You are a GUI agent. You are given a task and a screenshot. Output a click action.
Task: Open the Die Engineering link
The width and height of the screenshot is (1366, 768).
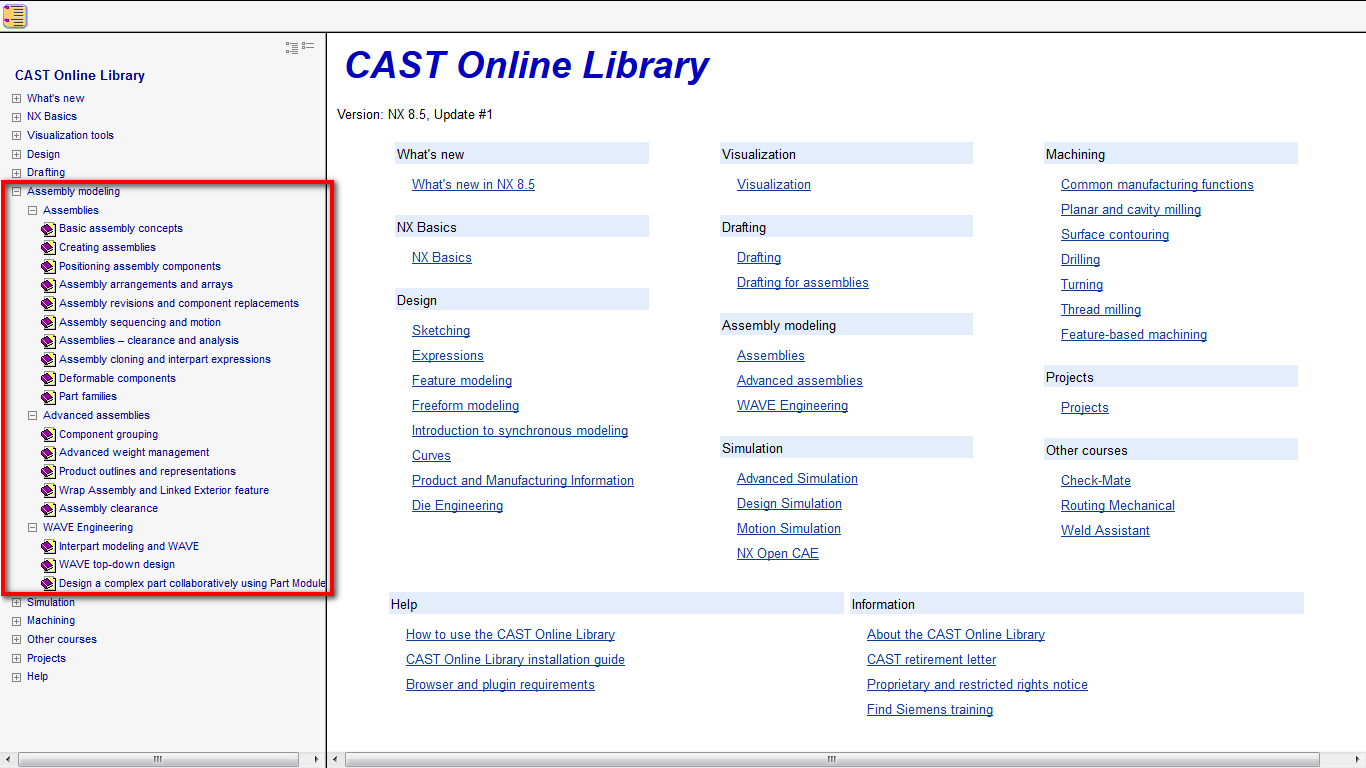pyautogui.click(x=457, y=506)
